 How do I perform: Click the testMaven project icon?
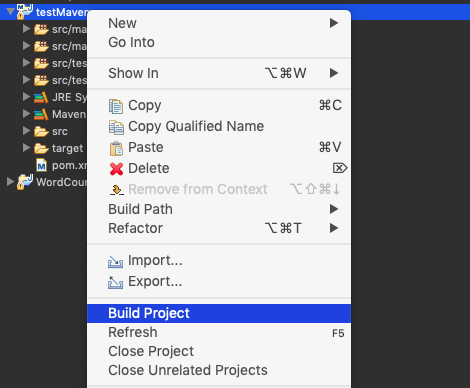coord(25,12)
